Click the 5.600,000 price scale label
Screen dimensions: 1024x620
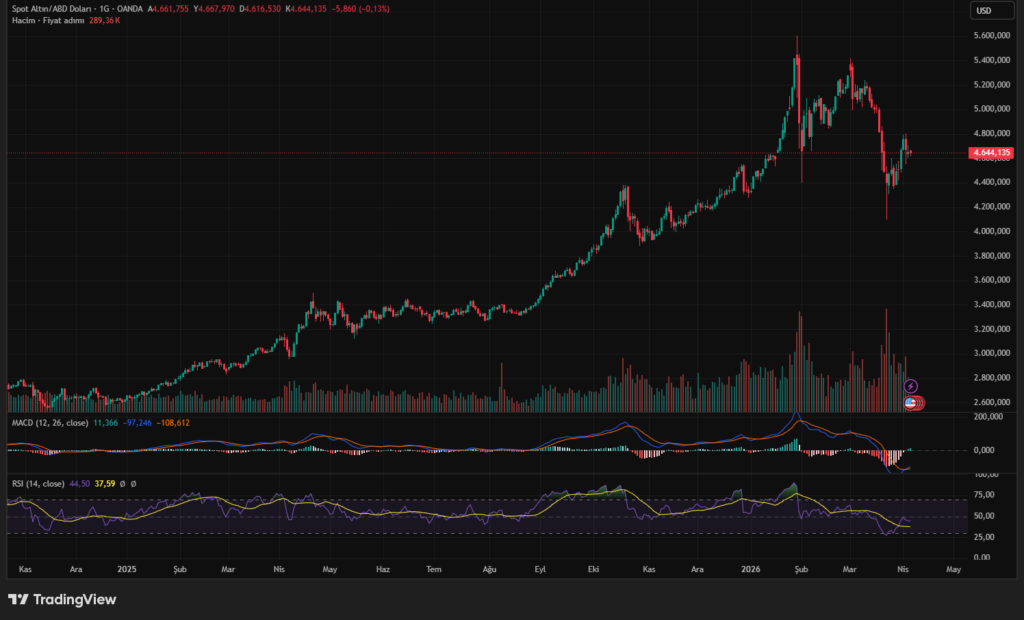pyautogui.click(x=988, y=35)
